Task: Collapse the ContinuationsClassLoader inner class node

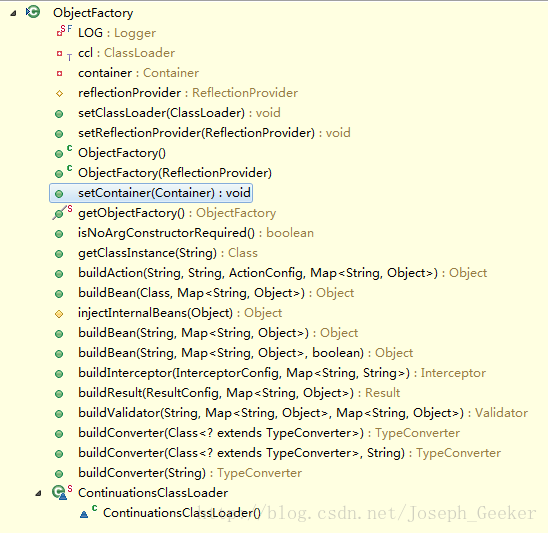Action: [38, 493]
